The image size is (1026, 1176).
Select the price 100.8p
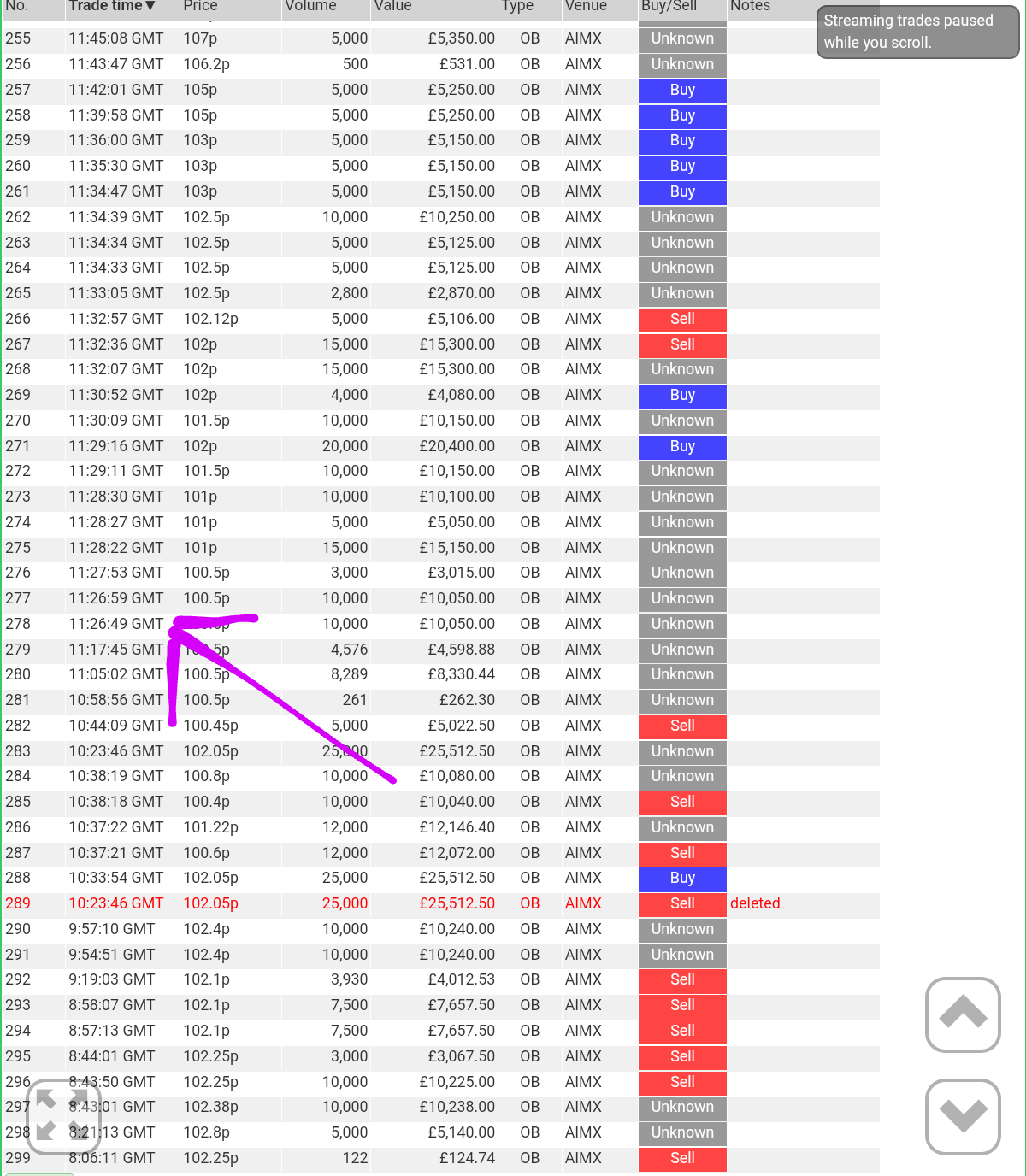[x=206, y=776]
